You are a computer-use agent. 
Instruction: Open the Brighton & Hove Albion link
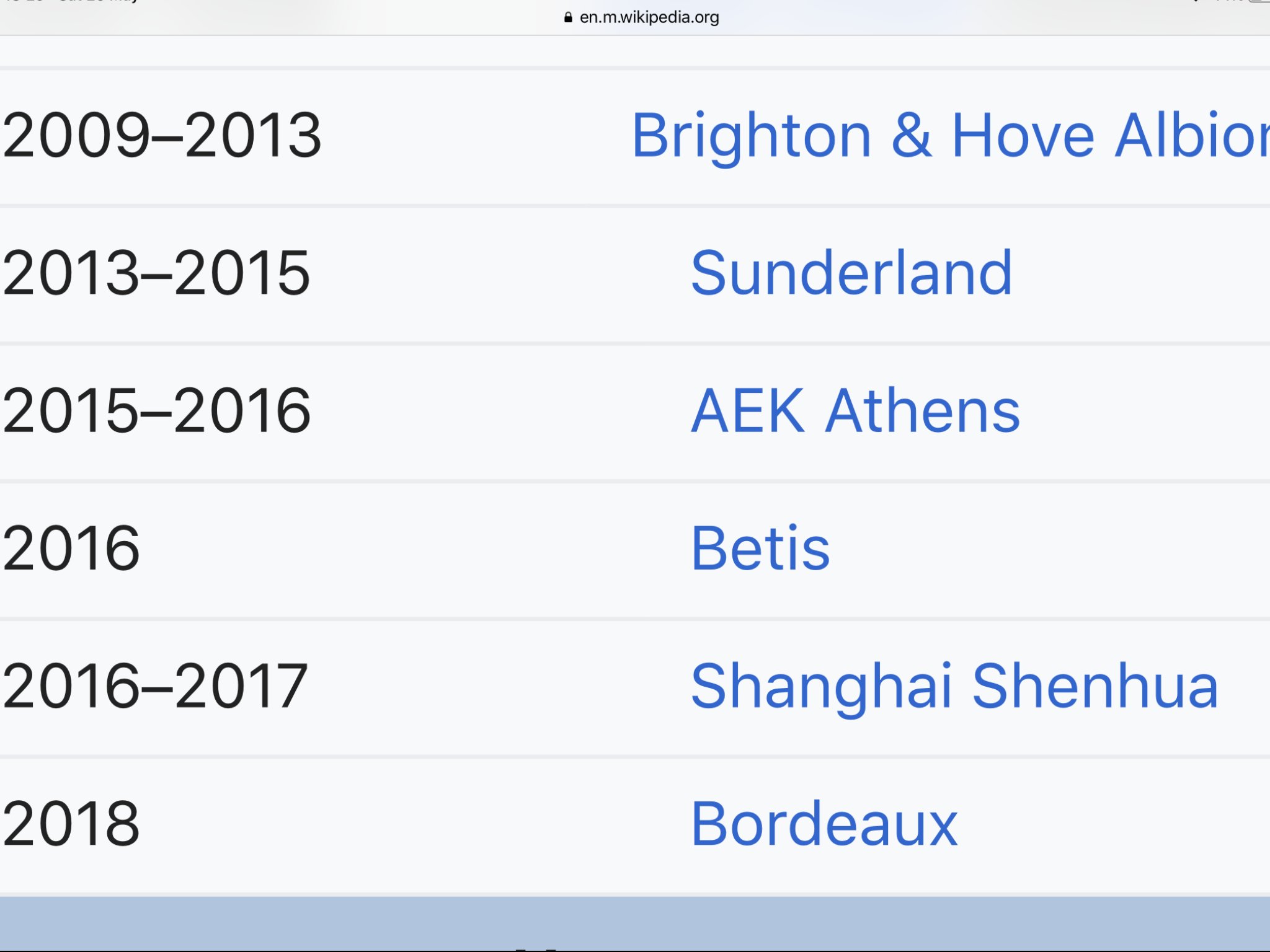(x=950, y=136)
